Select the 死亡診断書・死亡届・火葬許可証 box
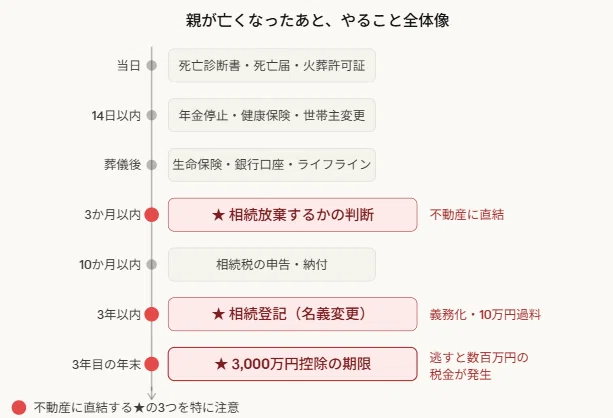Viewport: 613px width, 418px height. click(272, 65)
